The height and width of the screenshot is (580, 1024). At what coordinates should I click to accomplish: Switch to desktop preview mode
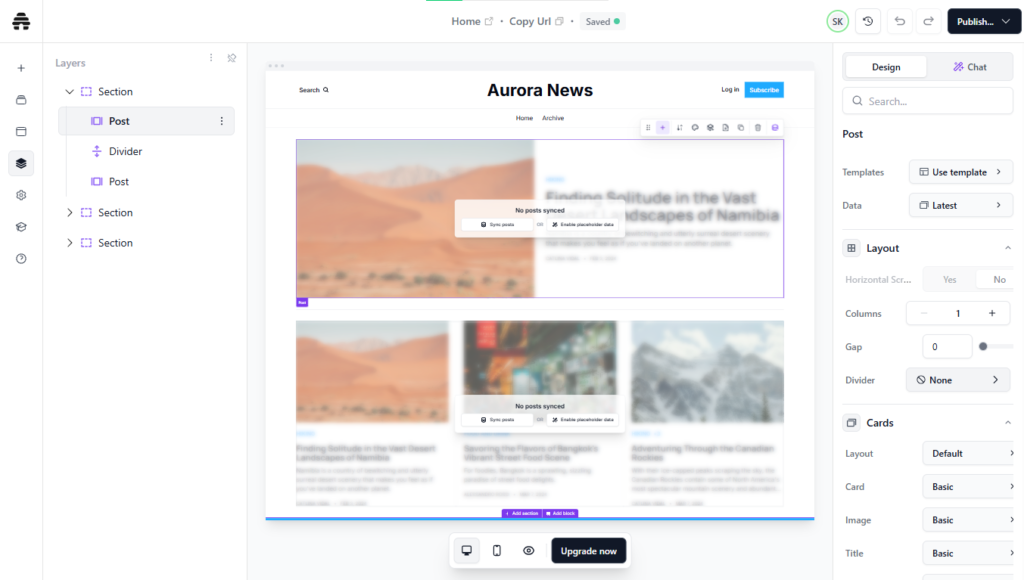(466, 551)
